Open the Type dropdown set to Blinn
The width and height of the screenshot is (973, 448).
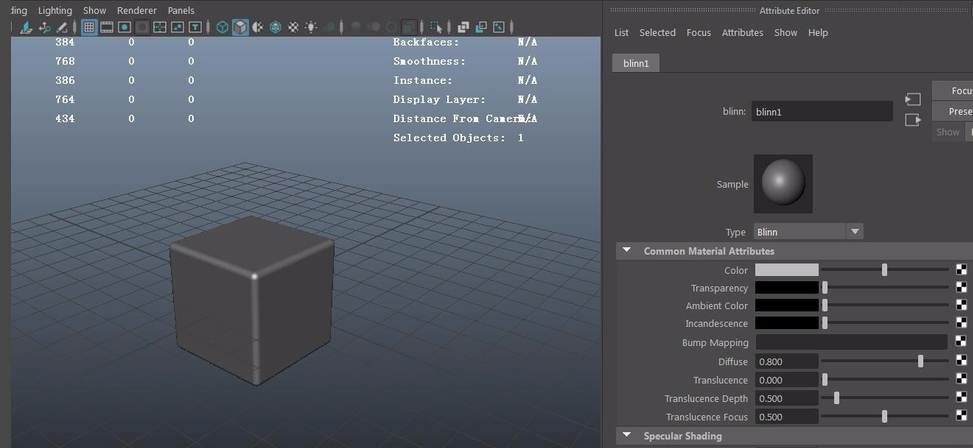(808, 232)
